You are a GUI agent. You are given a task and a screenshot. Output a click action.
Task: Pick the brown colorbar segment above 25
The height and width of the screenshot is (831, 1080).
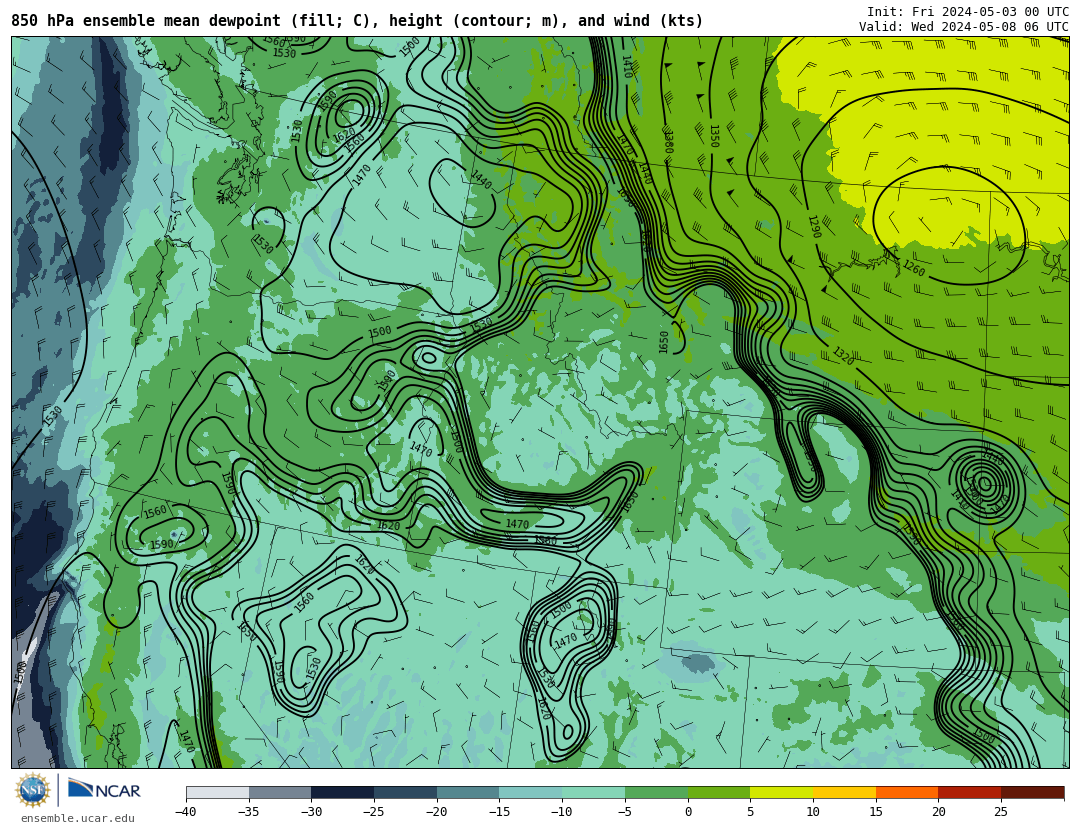tap(1032, 792)
